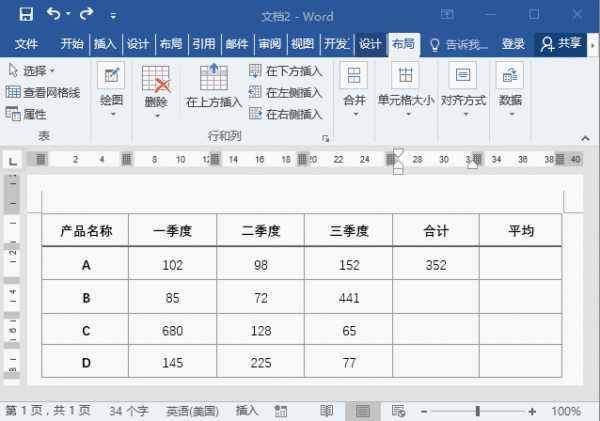Image resolution: width=600 pixels, height=421 pixels.
Task: Switch to the 审阅 ribbon tab
Action: coord(270,44)
